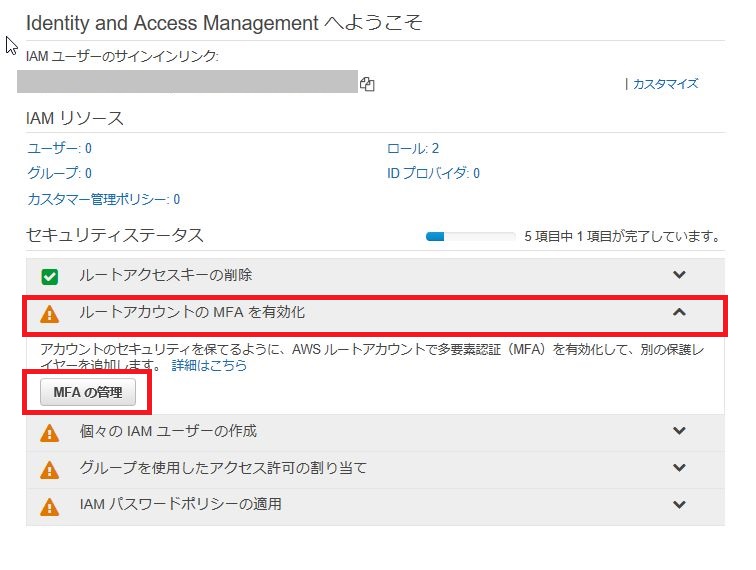Open the MFA の管理 button
Image resolution: width=756 pixels, height=570 pixels.
(x=88, y=392)
